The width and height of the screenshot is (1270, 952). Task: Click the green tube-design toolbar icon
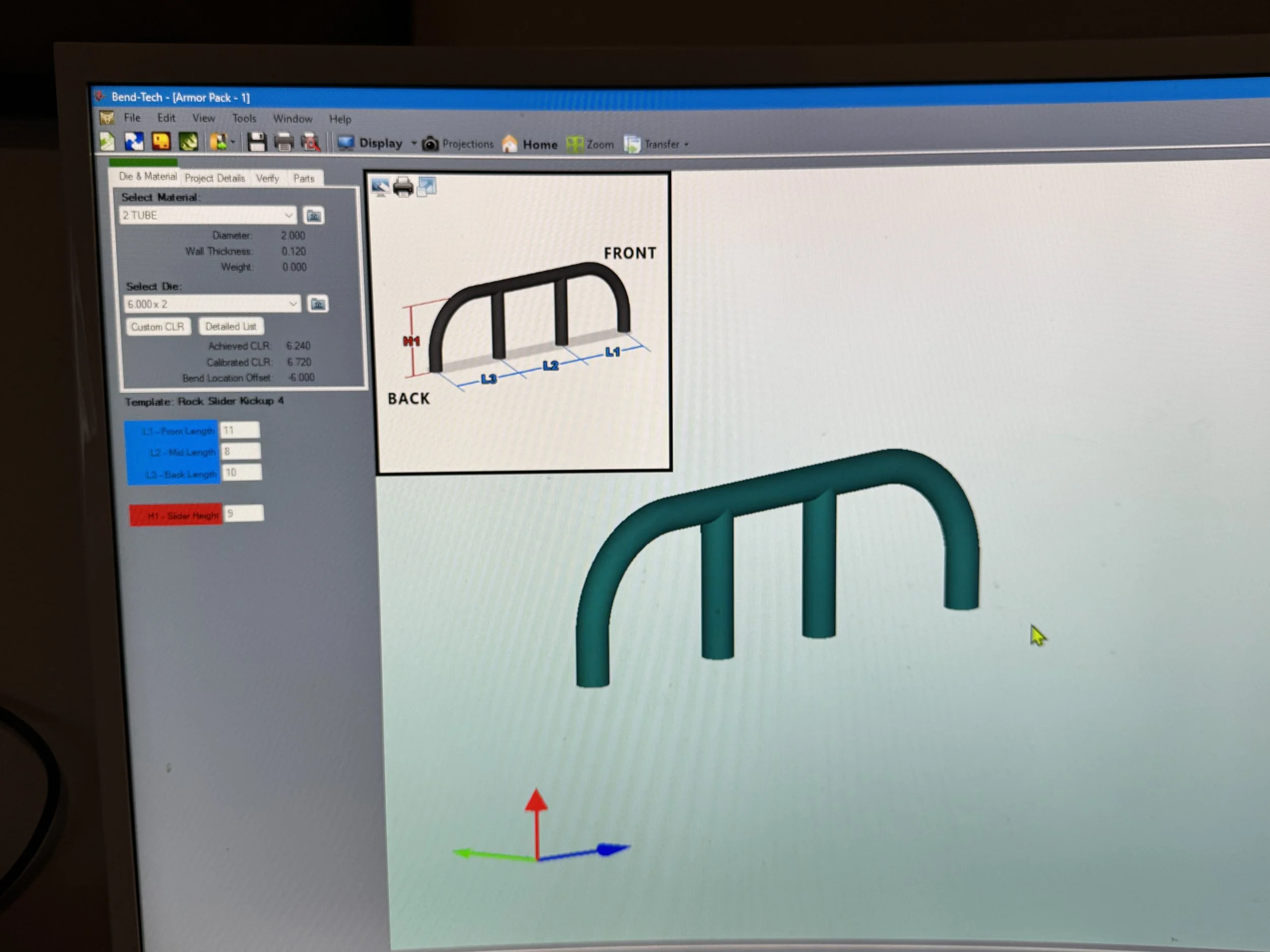click(188, 142)
